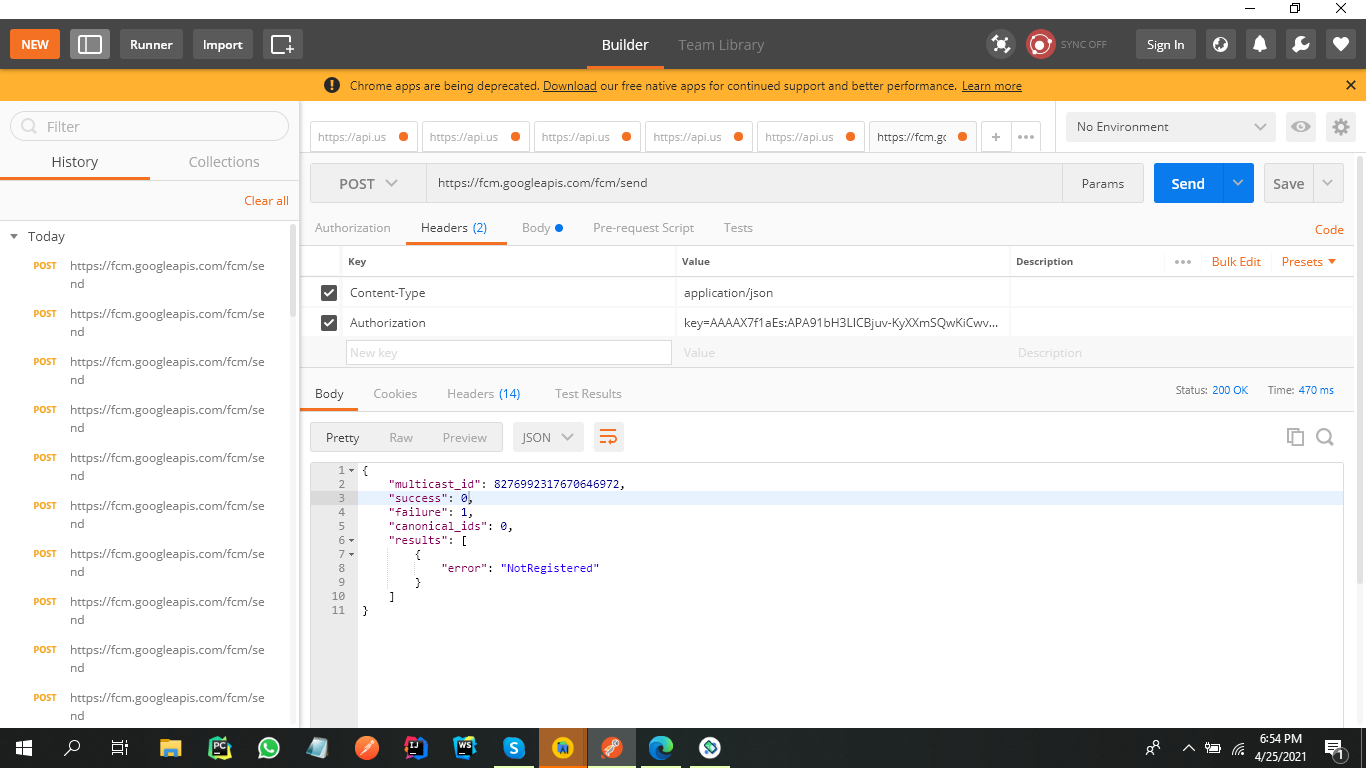Open the No Environment dropdown
The width and height of the screenshot is (1366, 768).
[1169, 126]
